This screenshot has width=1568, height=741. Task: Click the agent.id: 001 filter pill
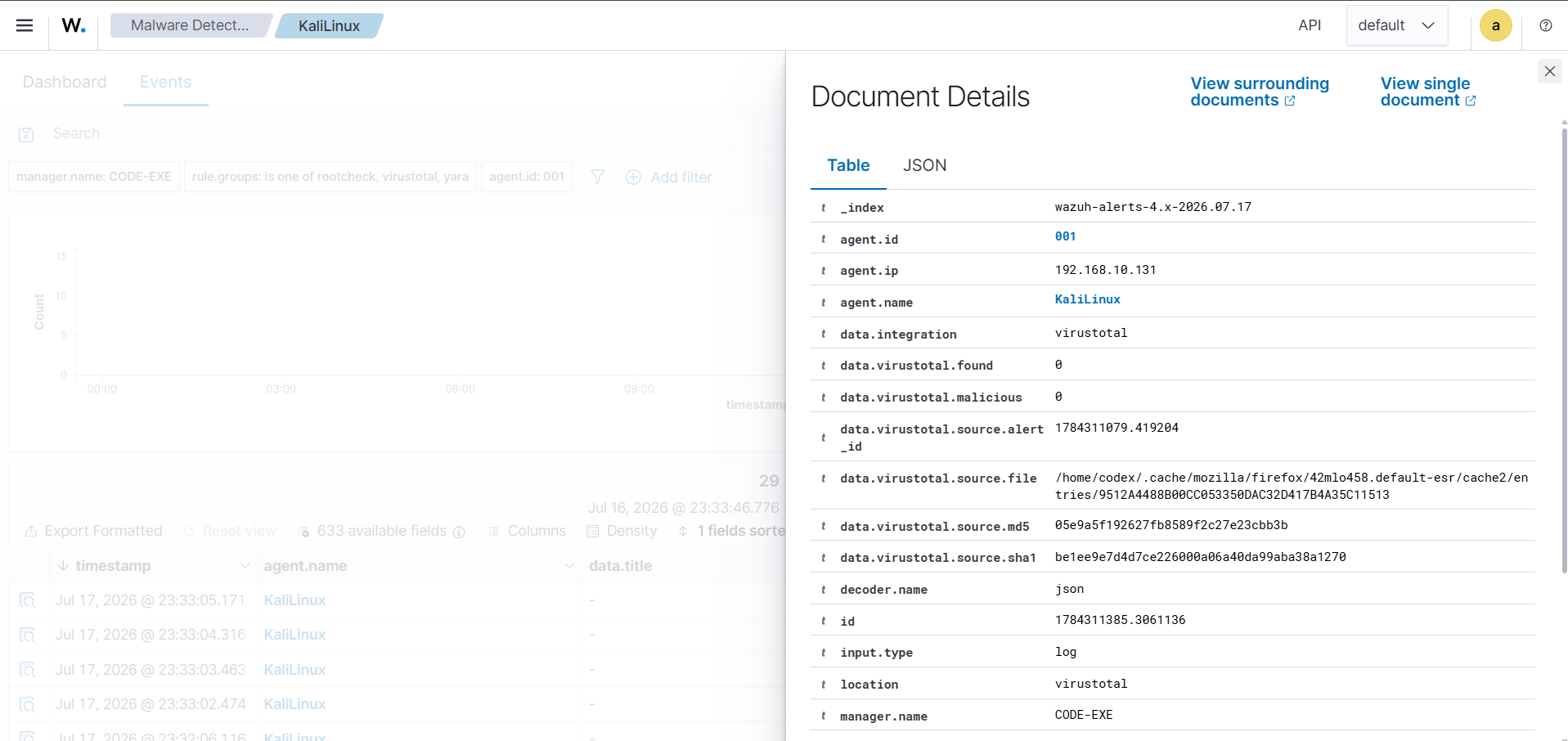(527, 177)
